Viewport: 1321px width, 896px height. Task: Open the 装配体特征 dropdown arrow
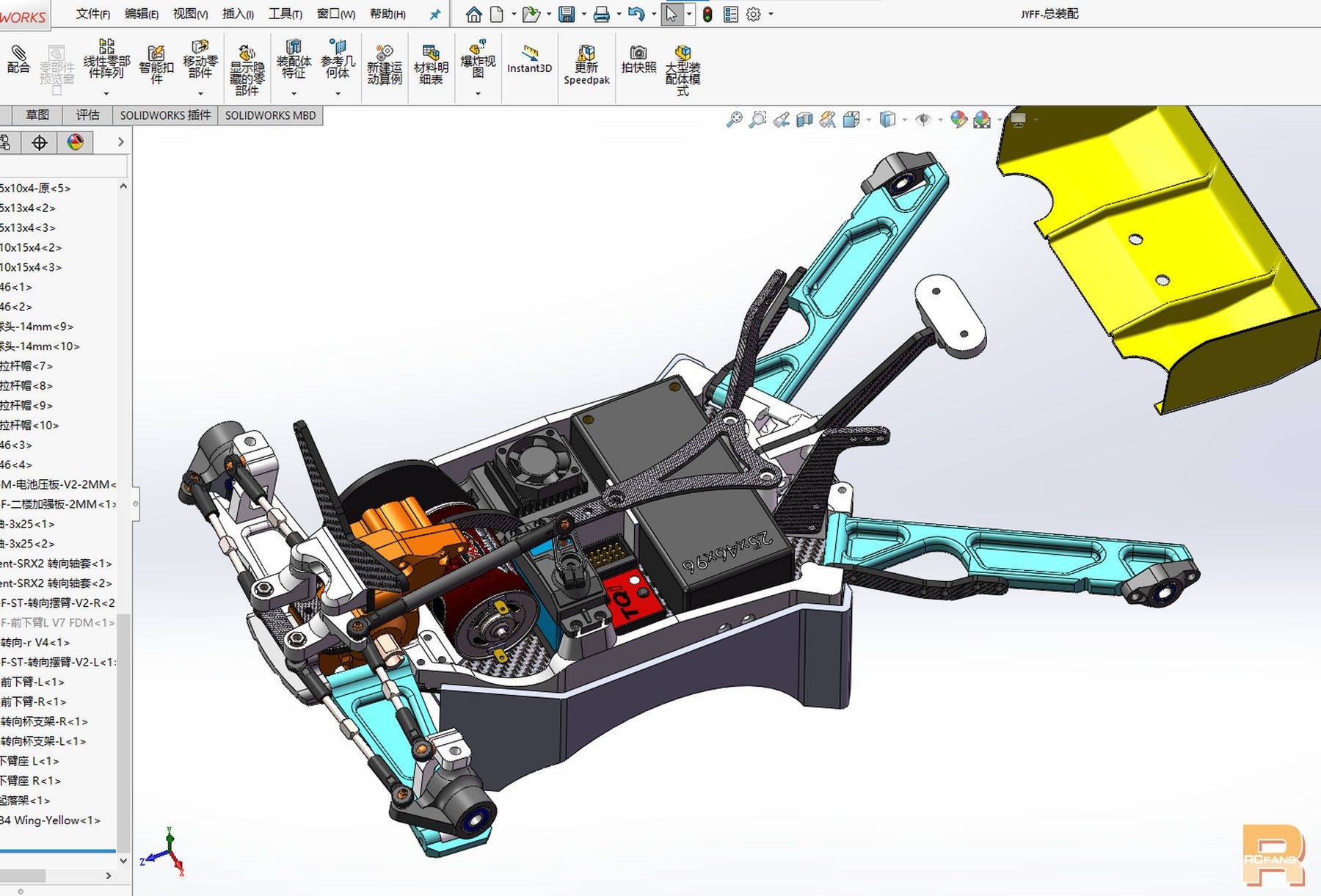pyautogui.click(x=294, y=93)
